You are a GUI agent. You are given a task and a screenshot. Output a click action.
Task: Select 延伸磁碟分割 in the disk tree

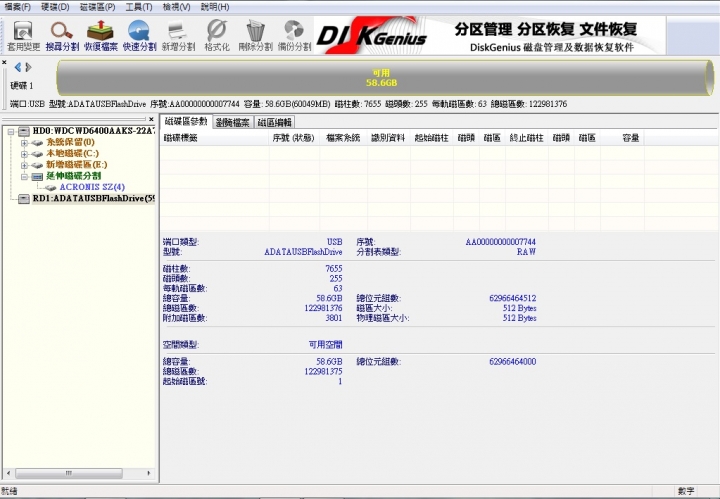click(x=73, y=176)
